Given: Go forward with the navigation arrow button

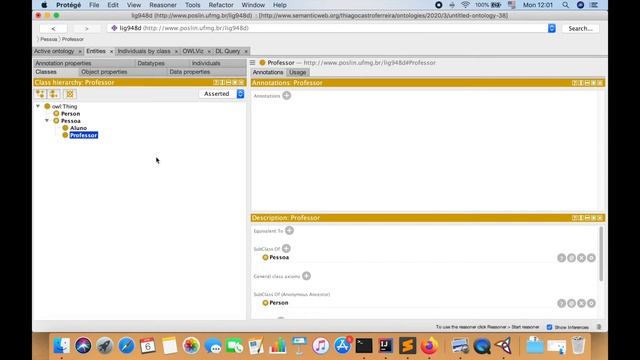Looking at the screenshot, I should tap(87, 29).
